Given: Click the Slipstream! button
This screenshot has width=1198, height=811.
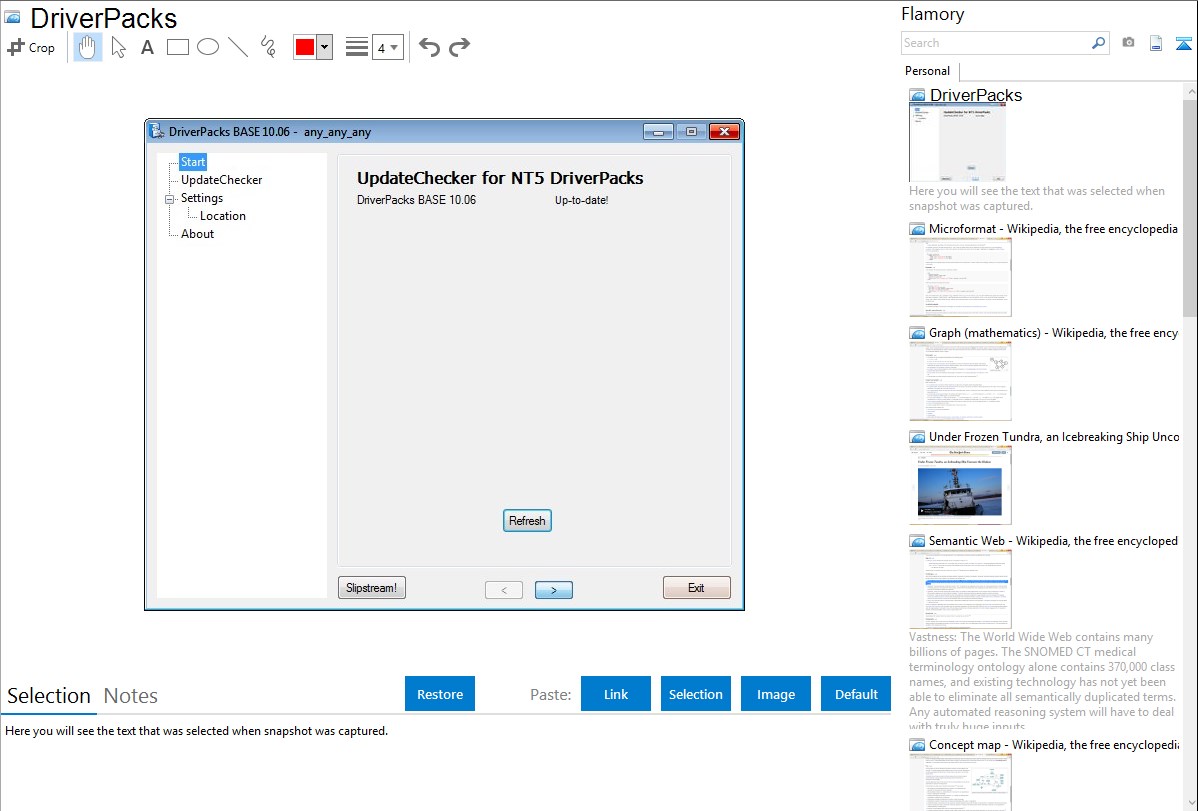Looking at the screenshot, I should 371,588.
